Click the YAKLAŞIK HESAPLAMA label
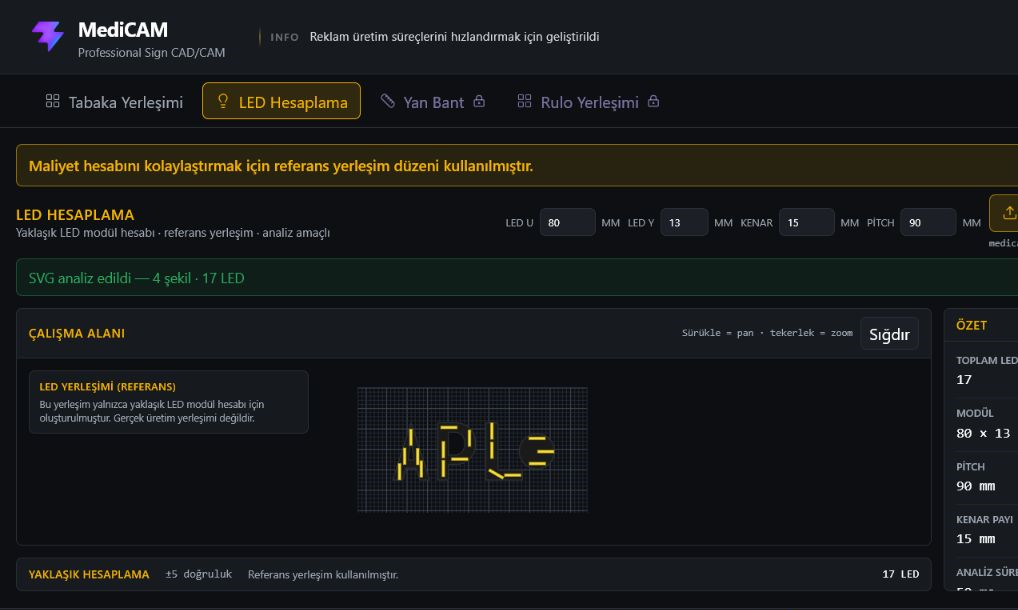This screenshot has width=1018, height=610. click(89, 574)
